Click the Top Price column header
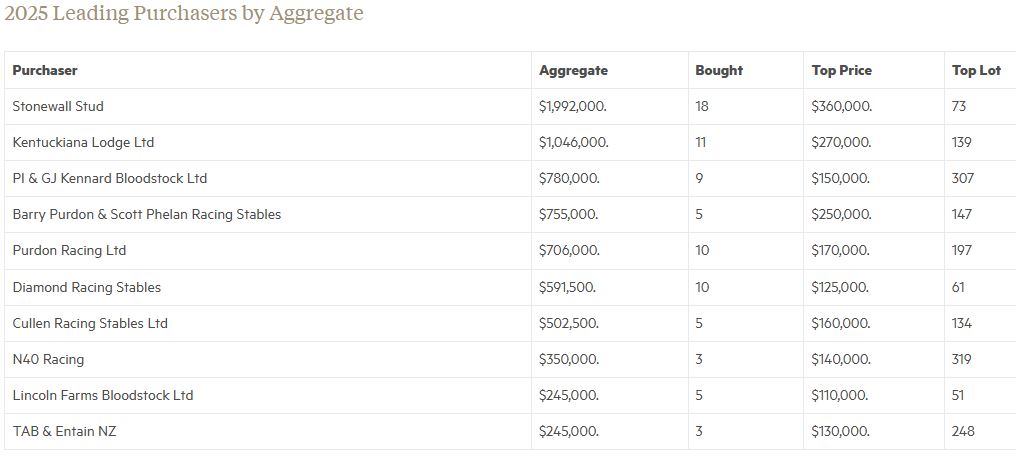This screenshot has width=1016, height=458. pyautogui.click(x=841, y=71)
